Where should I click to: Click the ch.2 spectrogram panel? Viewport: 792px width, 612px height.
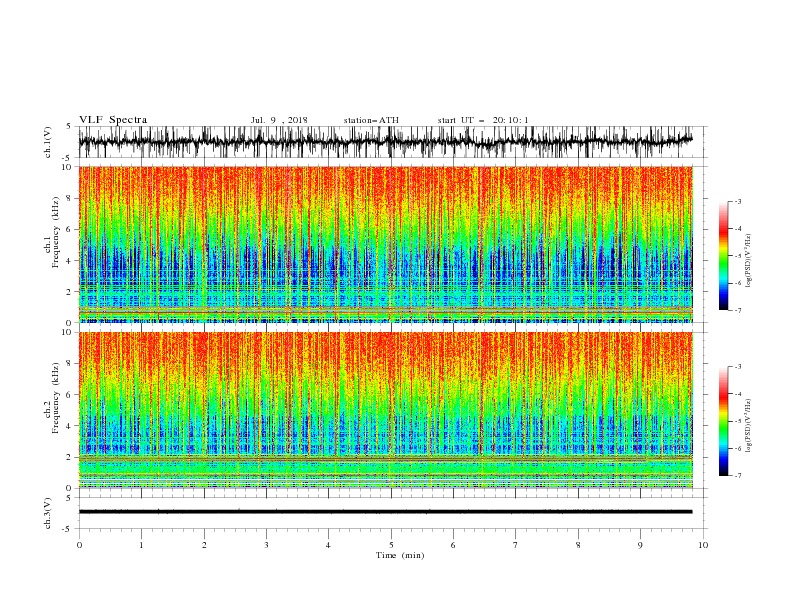click(x=386, y=410)
